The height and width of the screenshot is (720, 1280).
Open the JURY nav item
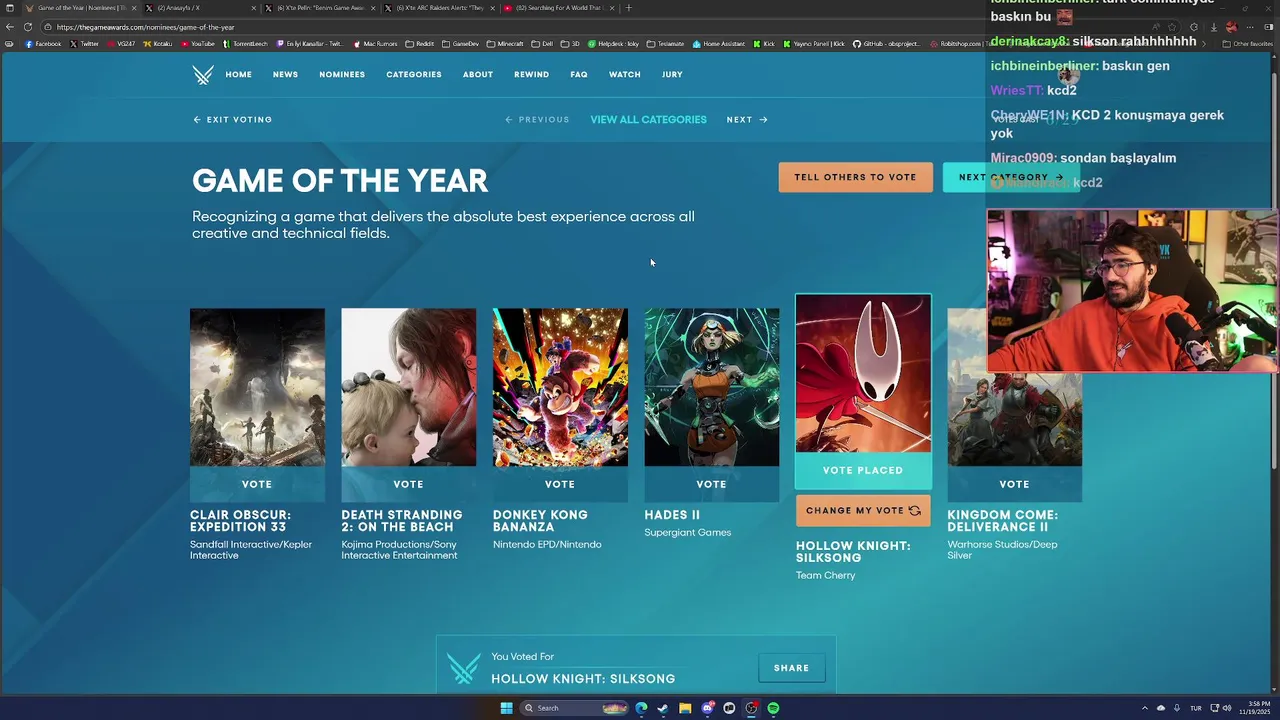tap(672, 75)
